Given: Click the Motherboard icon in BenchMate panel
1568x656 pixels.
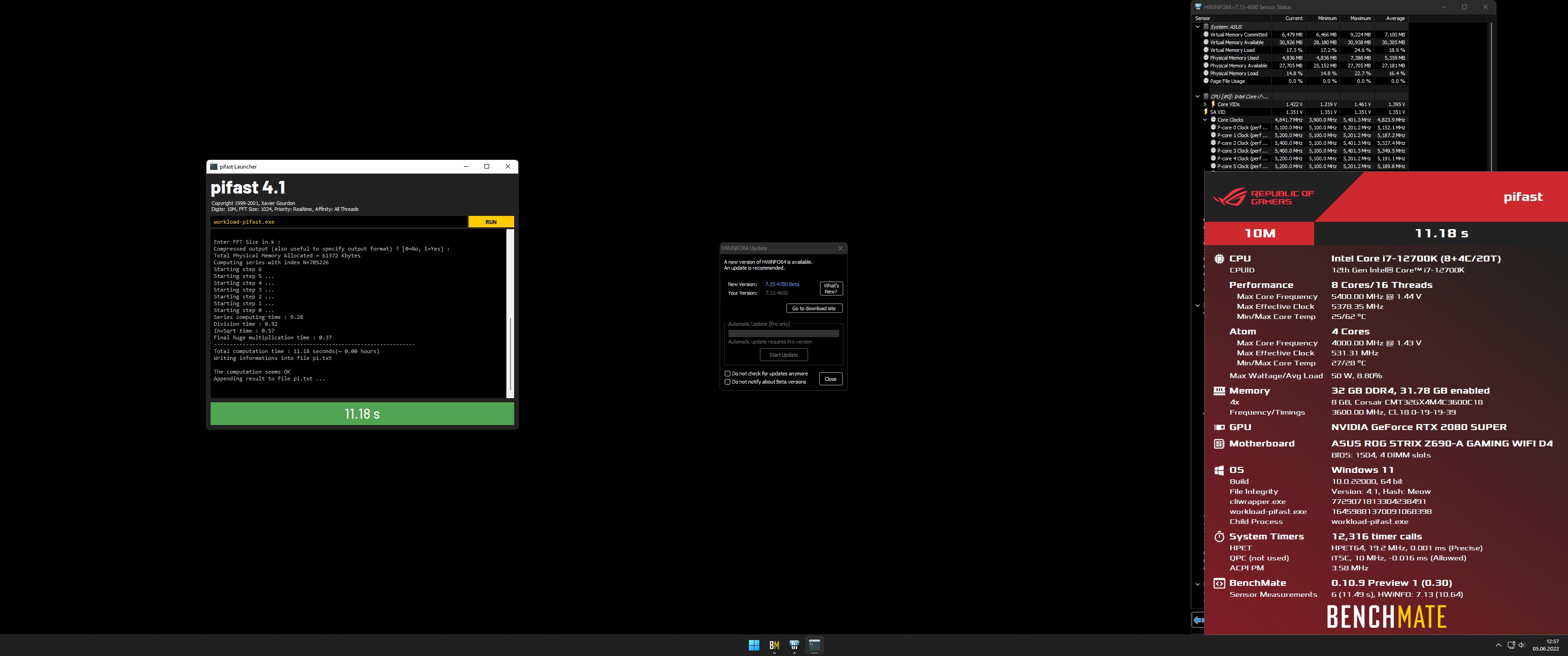Looking at the screenshot, I should click(x=1219, y=444).
